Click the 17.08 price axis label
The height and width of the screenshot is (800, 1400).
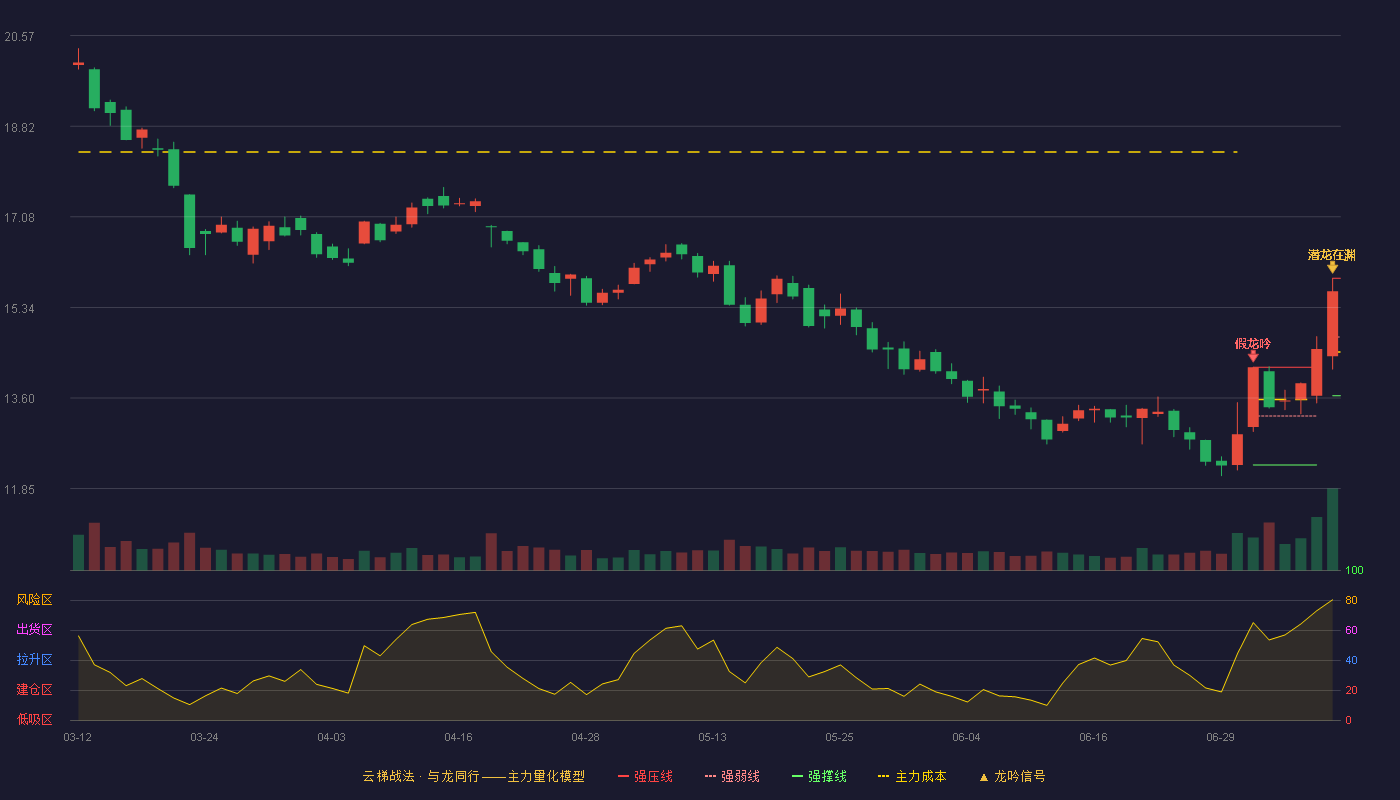point(19,218)
